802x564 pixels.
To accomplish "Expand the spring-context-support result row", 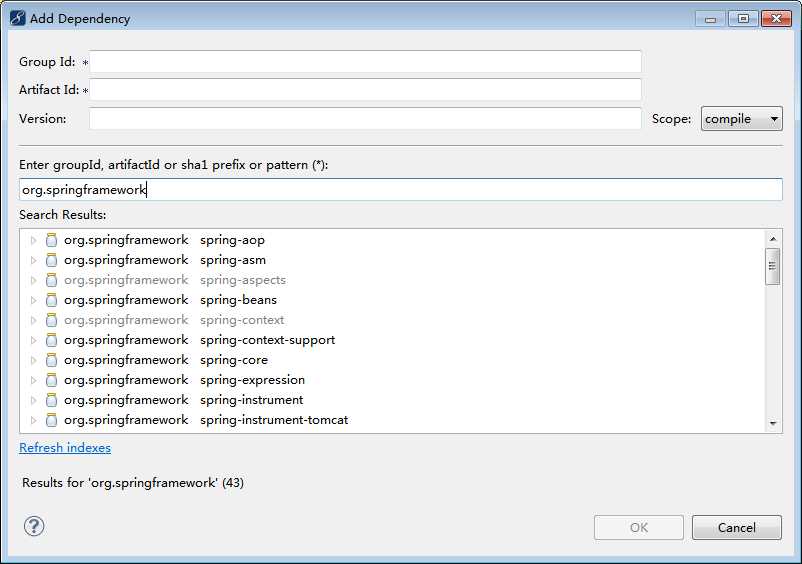I will coord(33,340).
